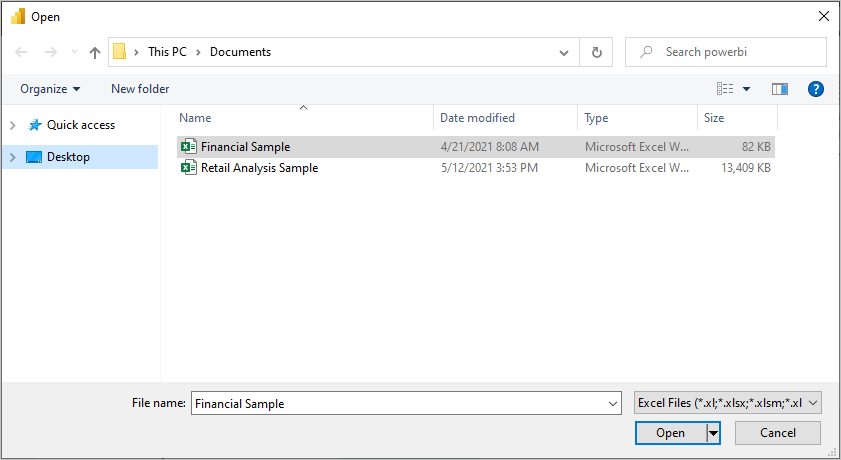Viewport: 841px width, 460px height.
Task: Click the Change your view icon
Action: [725, 89]
